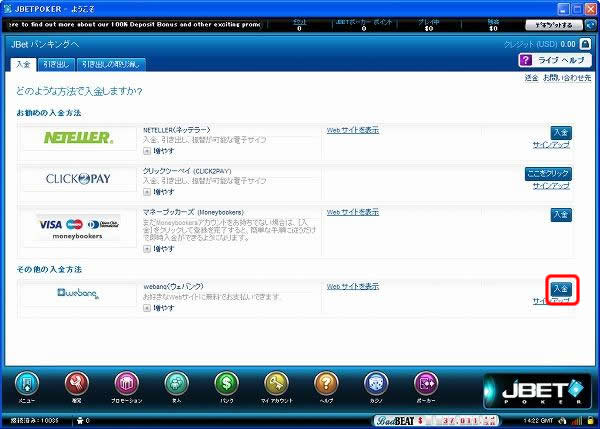This screenshot has width=600, height=429.
Task: Click the クリックツーペイ (CLICK2PAY) title text
Action: [x=187, y=171]
